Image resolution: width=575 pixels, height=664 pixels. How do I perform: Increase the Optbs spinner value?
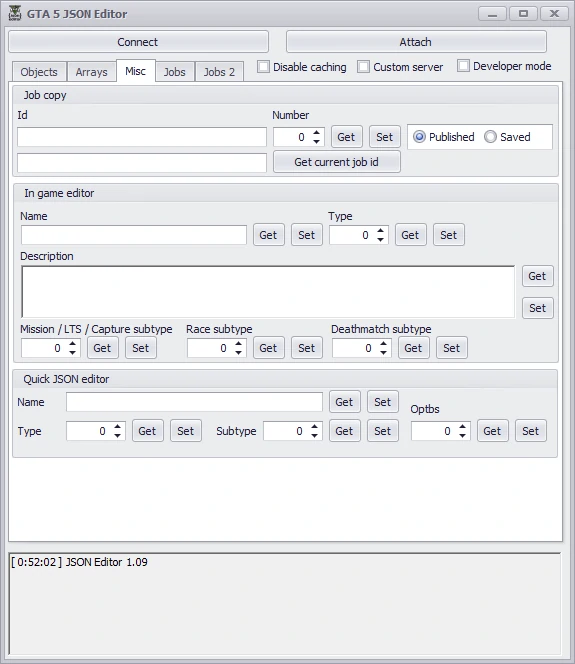tap(462, 427)
